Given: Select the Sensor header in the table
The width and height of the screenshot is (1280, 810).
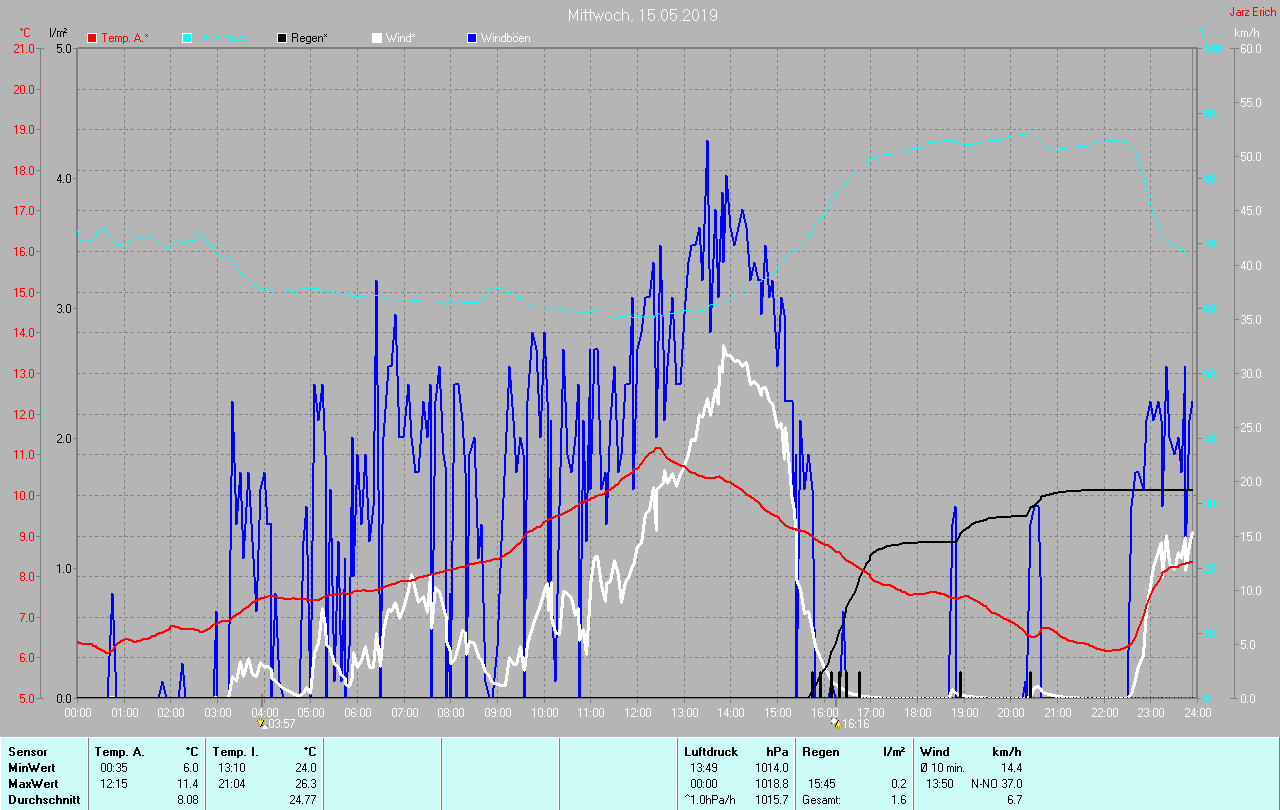Looking at the screenshot, I should click(27, 751).
